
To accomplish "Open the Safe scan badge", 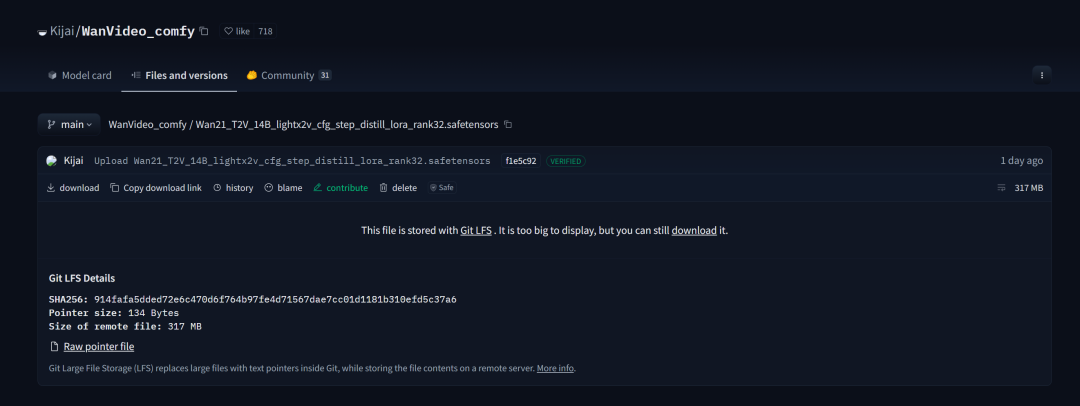I will (442, 187).
